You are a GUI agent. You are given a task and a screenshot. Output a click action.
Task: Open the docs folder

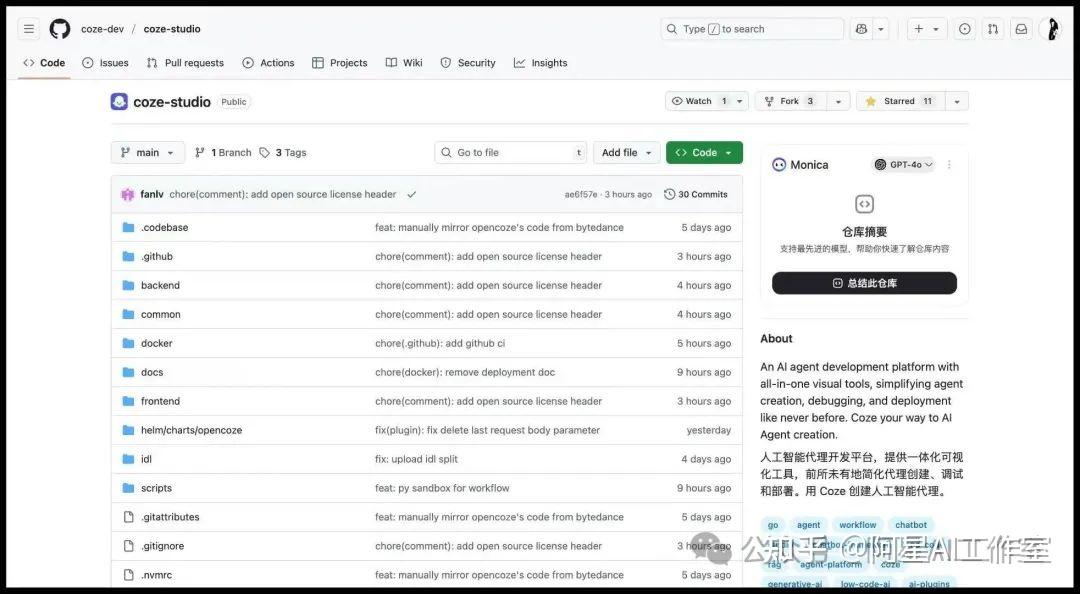(152, 372)
